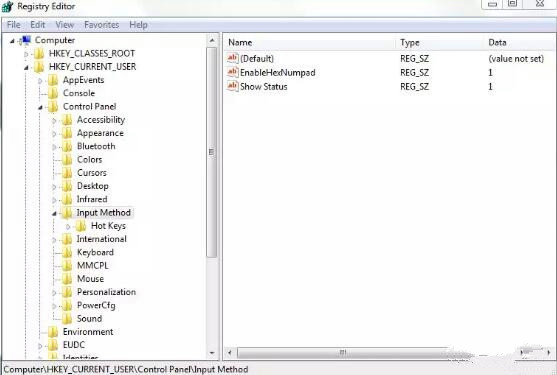557x375 pixels.
Task: Click the Desktop folder icon
Action: [x=67, y=186]
